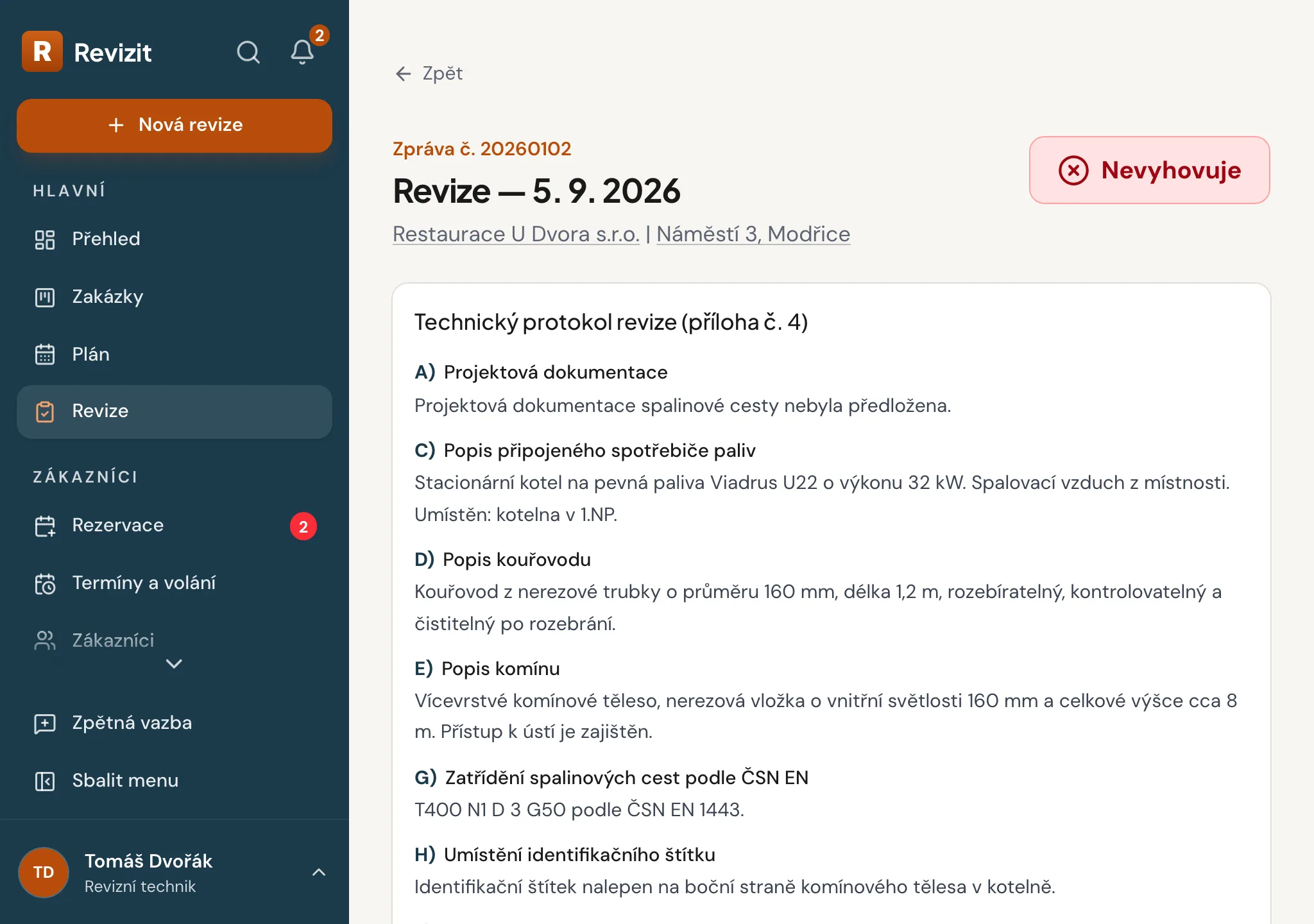Open Zpětná vazba

click(175, 723)
